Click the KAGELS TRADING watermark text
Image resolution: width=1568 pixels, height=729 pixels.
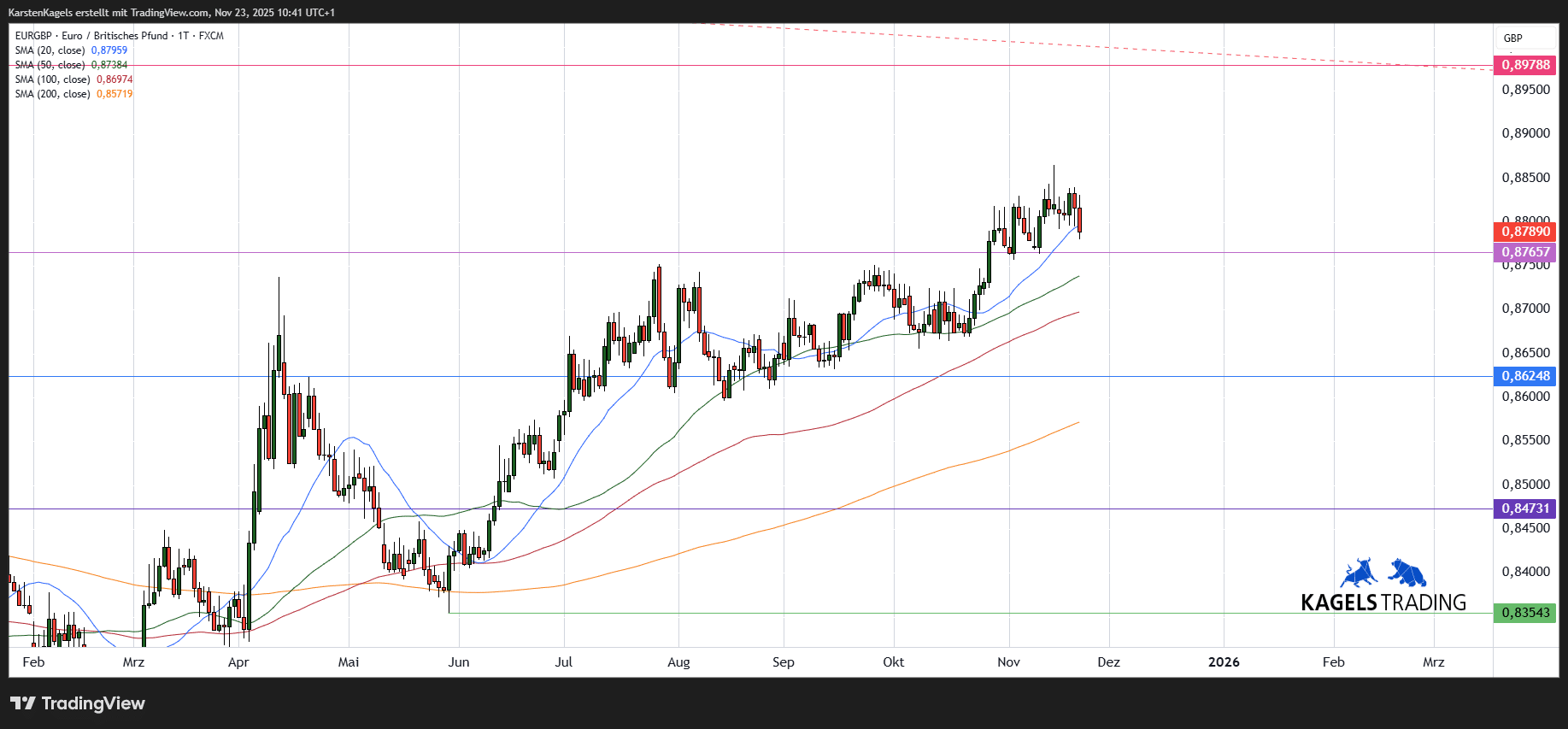click(1383, 603)
